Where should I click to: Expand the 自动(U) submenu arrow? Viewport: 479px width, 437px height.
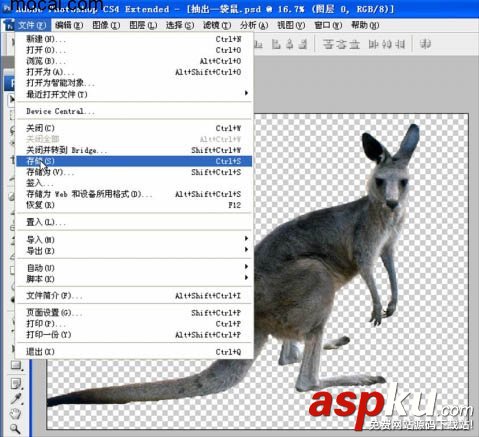(246, 267)
